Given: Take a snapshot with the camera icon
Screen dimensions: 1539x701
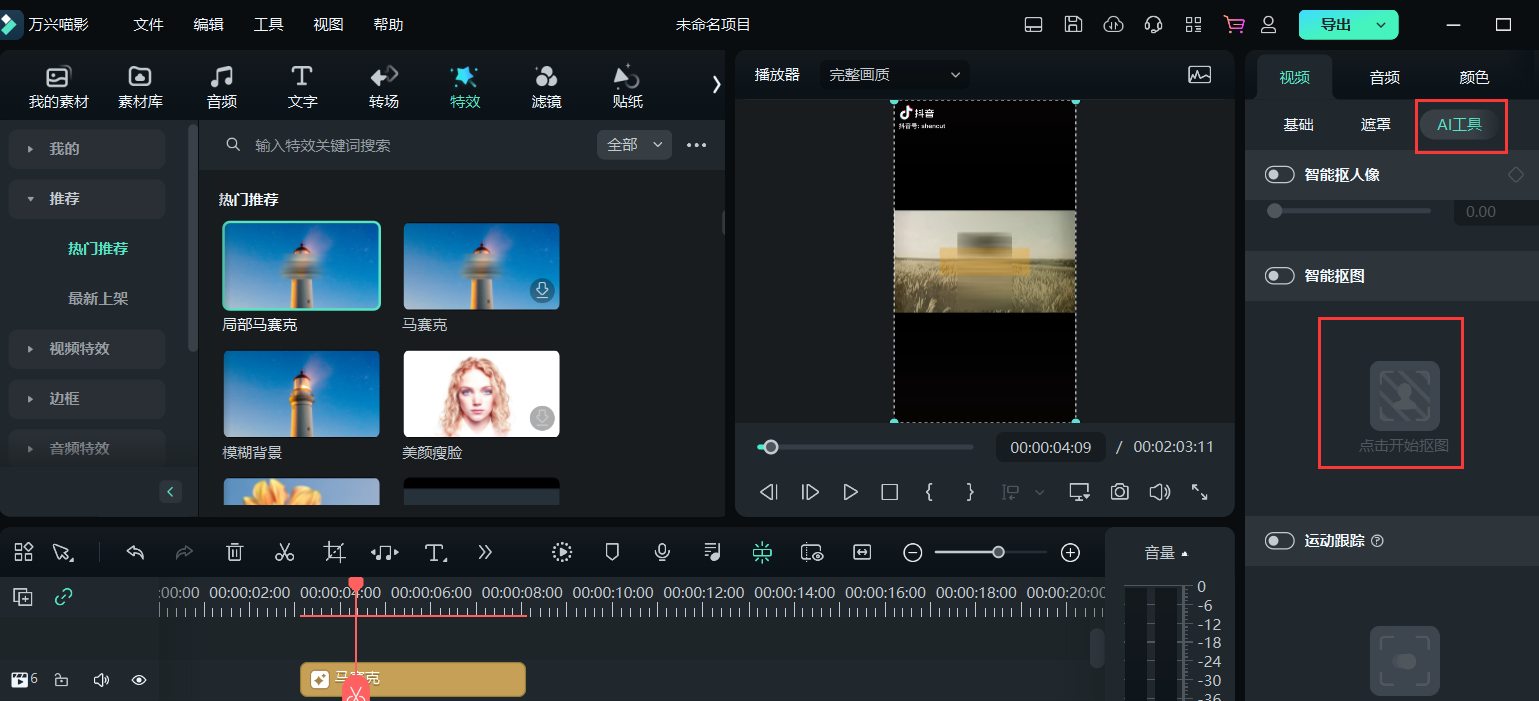Looking at the screenshot, I should pyautogui.click(x=1120, y=492).
